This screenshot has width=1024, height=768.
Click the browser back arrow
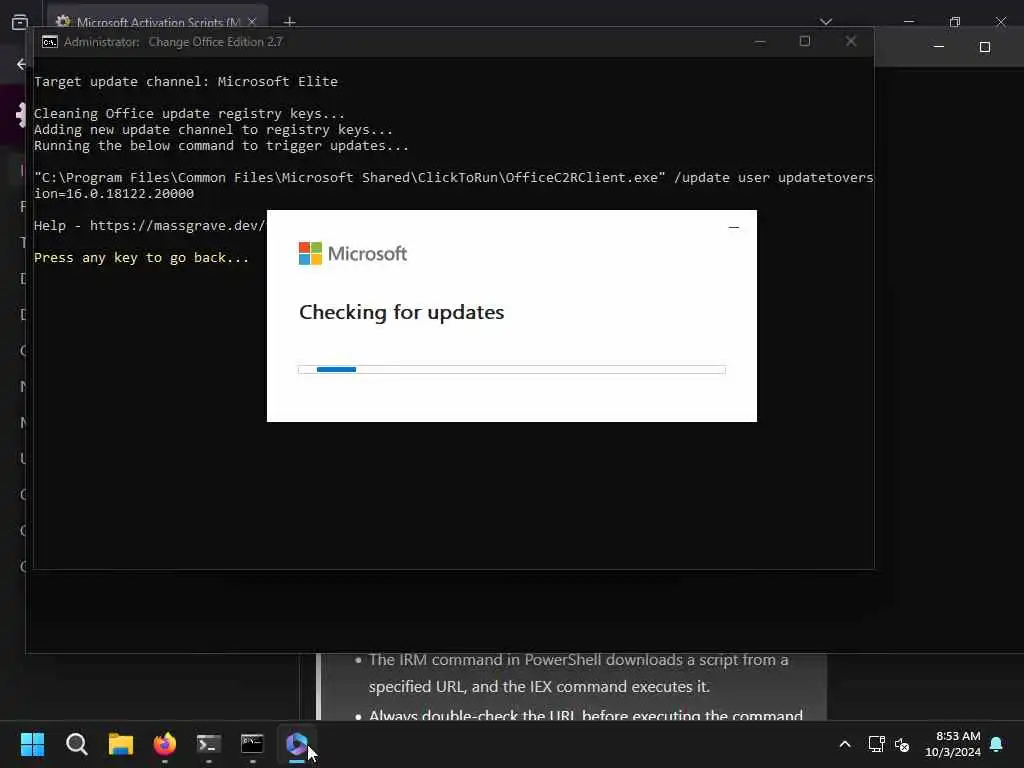point(22,64)
